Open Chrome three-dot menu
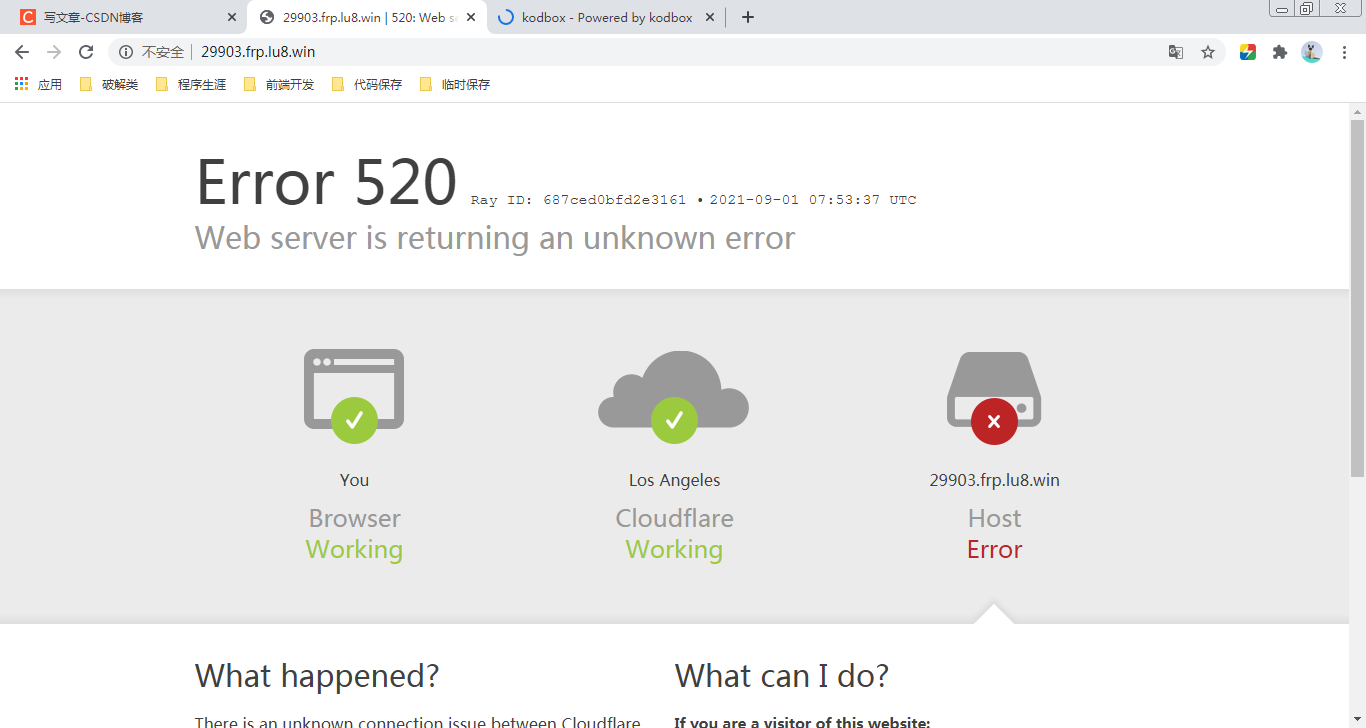1366x728 pixels. 1344,52
